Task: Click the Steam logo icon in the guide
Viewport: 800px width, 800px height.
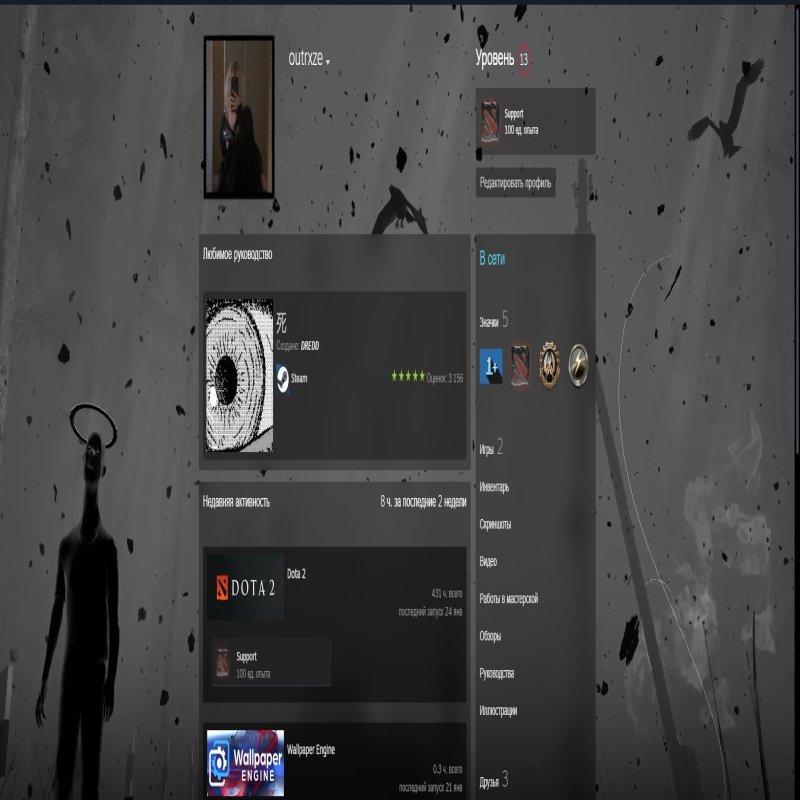Action: [x=283, y=378]
